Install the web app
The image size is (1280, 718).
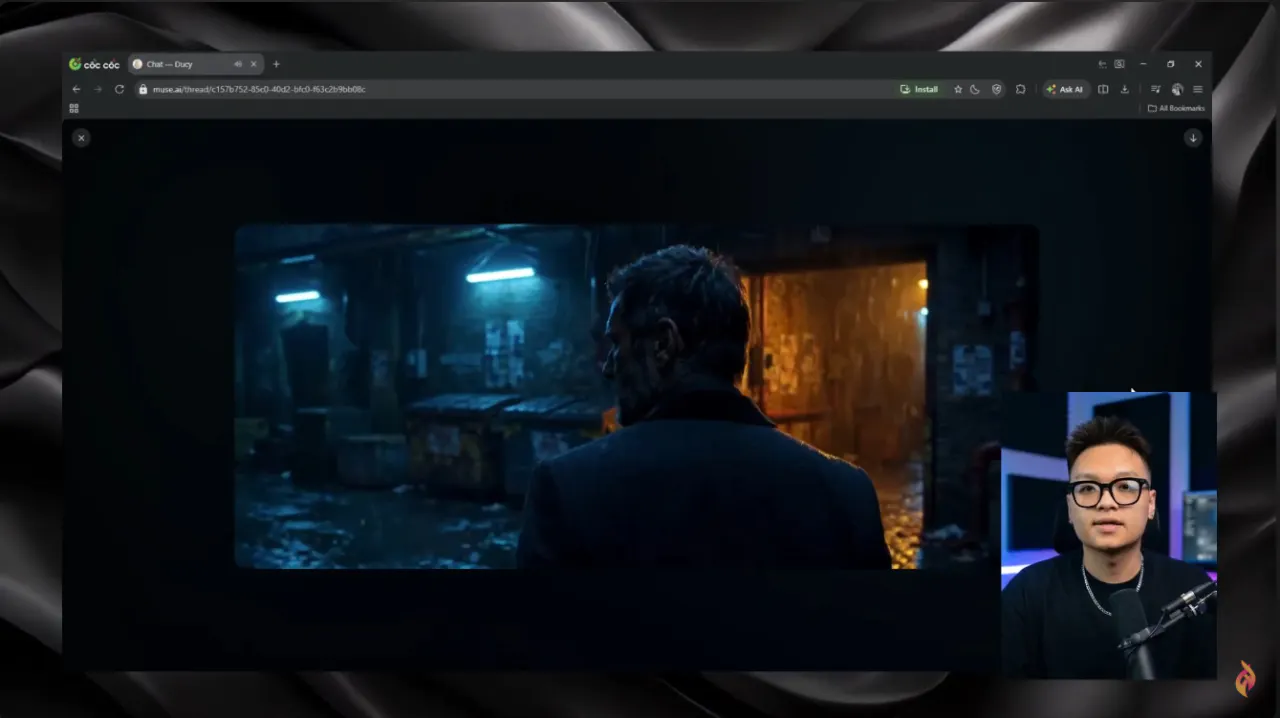[919, 89]
